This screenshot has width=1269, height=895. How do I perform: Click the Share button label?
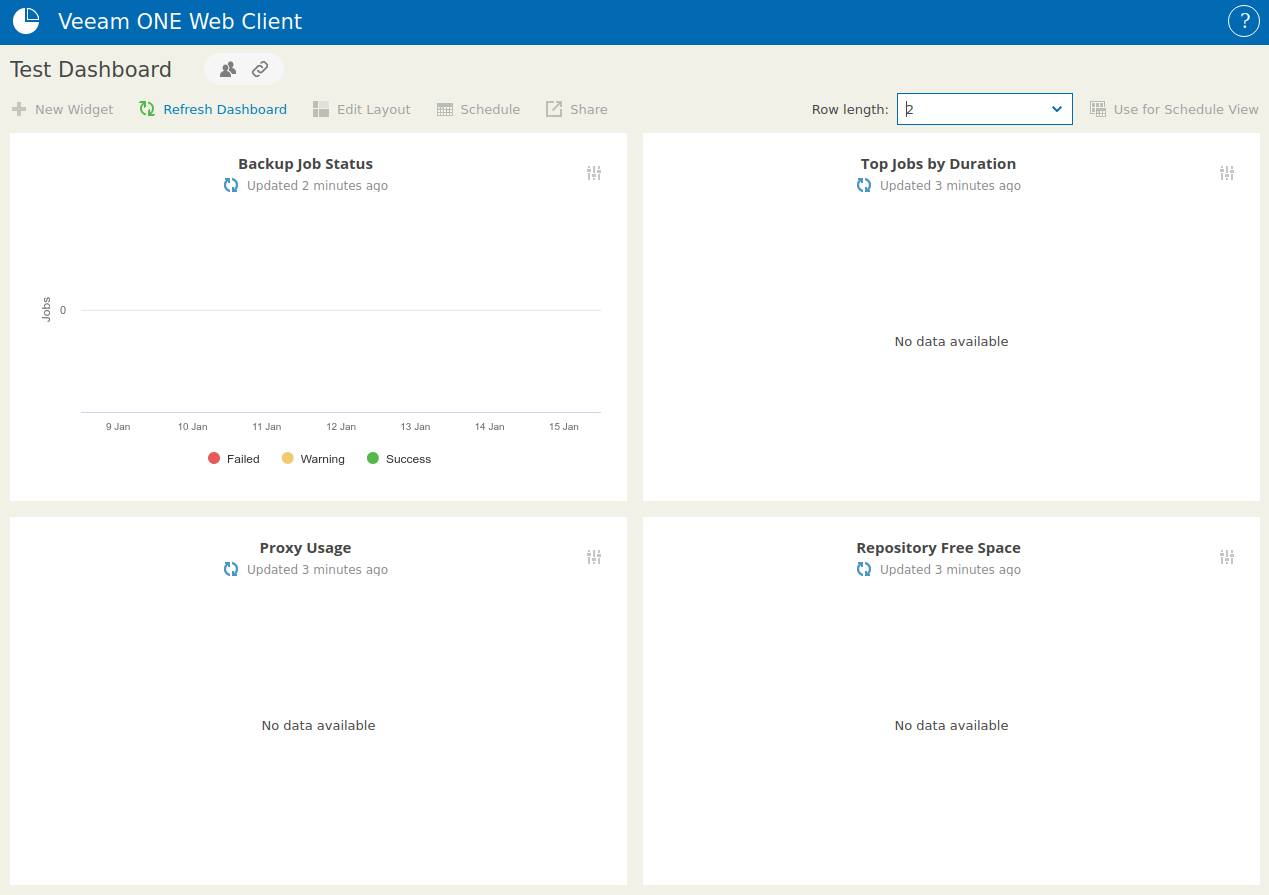pos(589,109)
